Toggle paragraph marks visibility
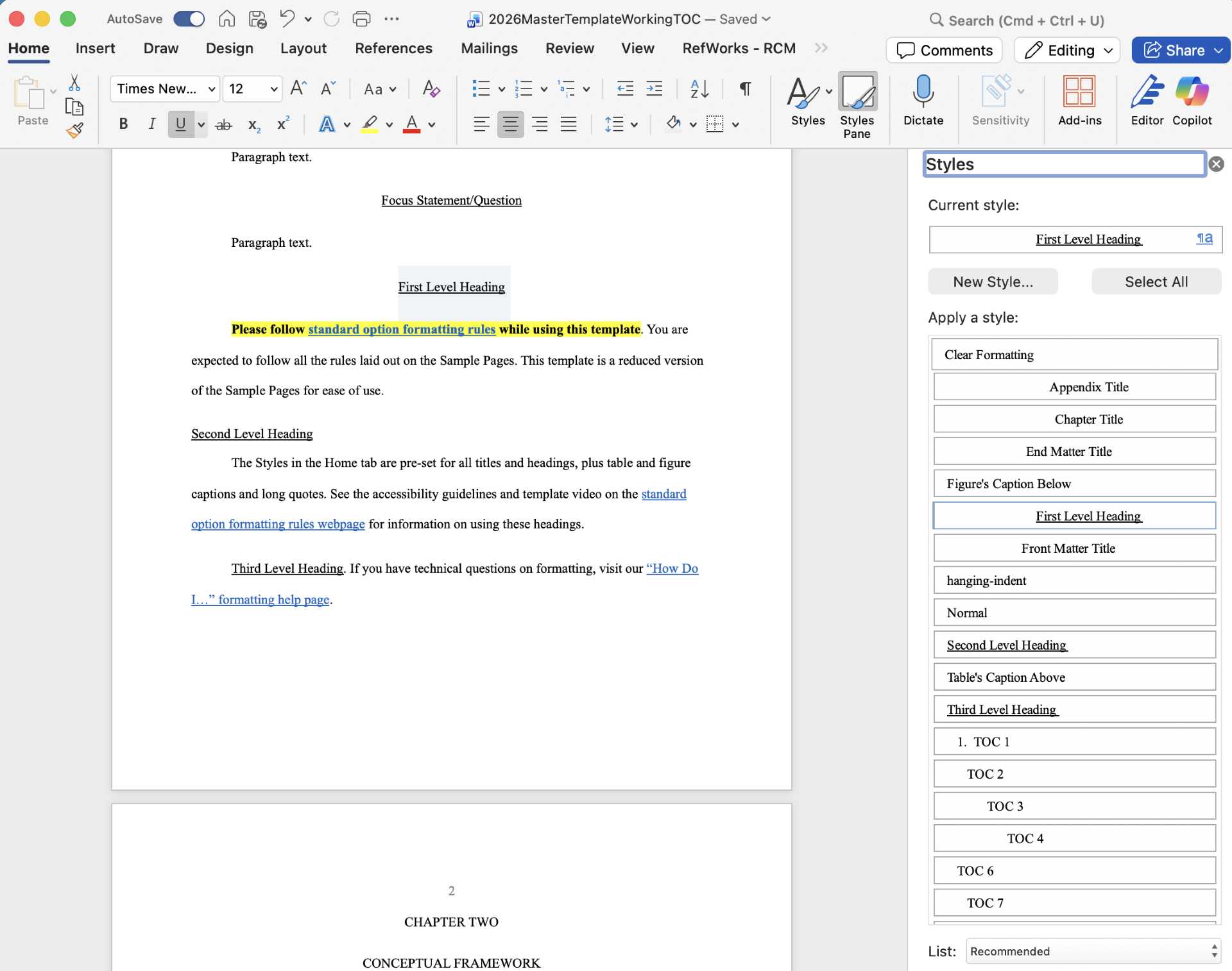Screen dimensions: 1232x971 (744, 89)
